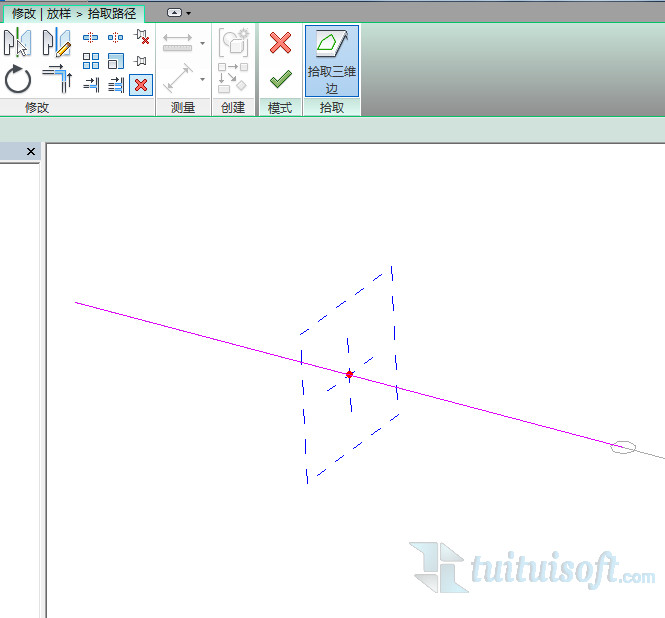Image resolution: width=665 pixels, height=618 pixels.
Task: Activate the Rotate tool
Action: (18, 79)
